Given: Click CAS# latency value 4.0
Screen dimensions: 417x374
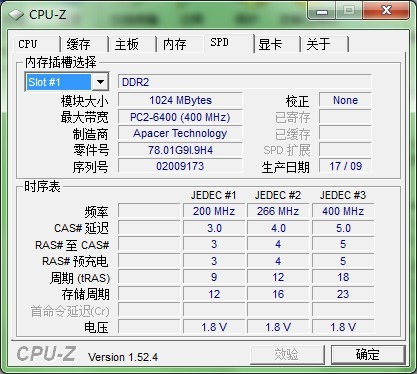Looking at the screenshot, I should coord(278,228).
